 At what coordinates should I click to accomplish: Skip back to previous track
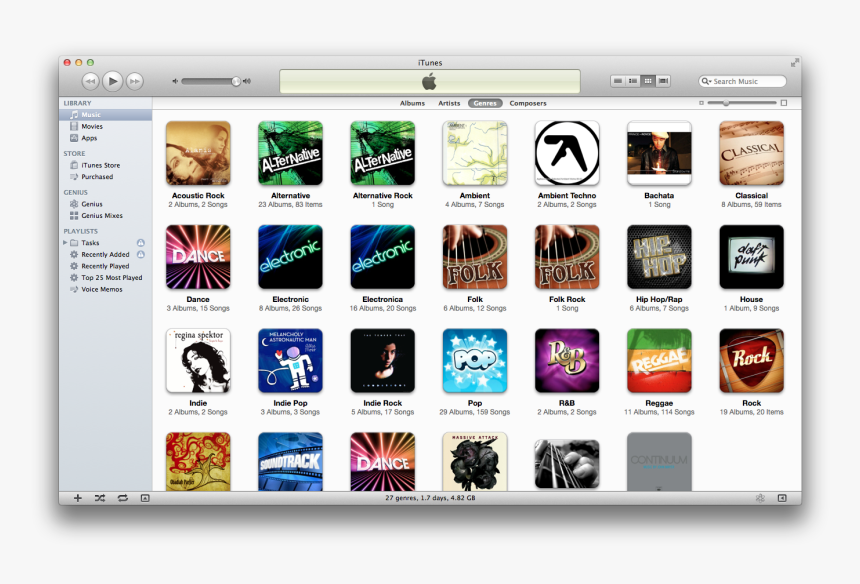click(x=90, y=81)
